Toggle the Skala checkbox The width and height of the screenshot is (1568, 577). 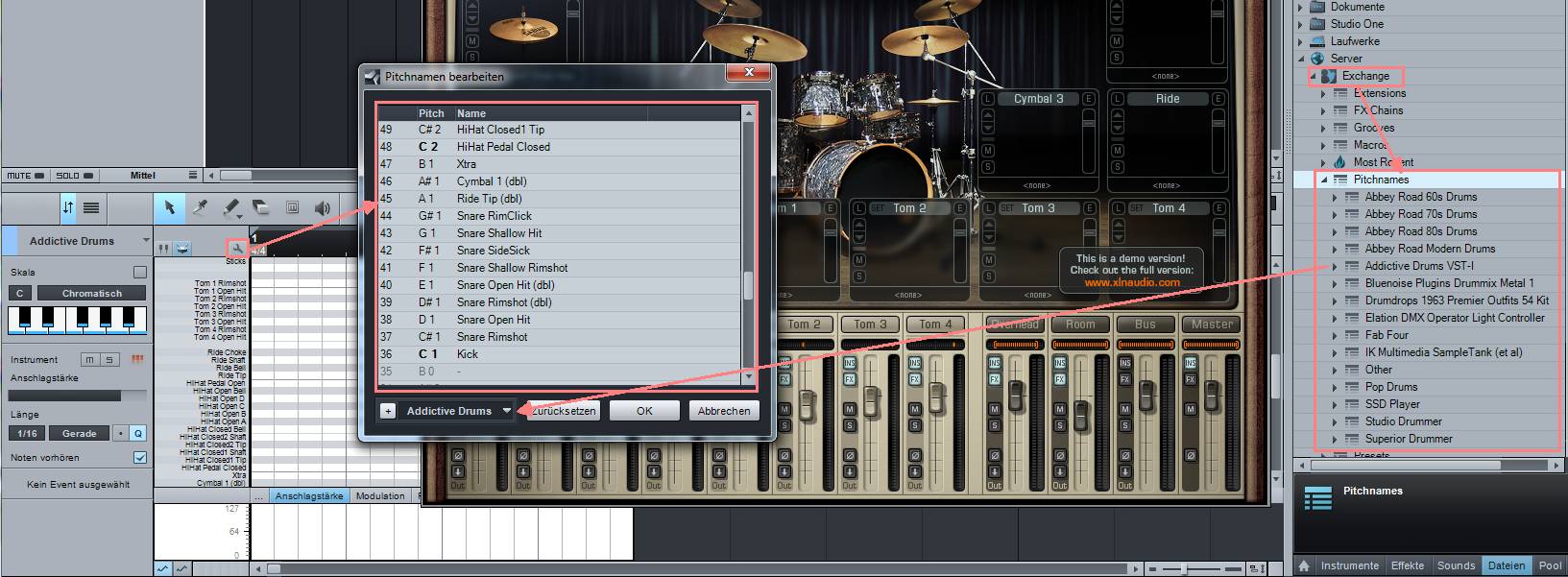140,273
